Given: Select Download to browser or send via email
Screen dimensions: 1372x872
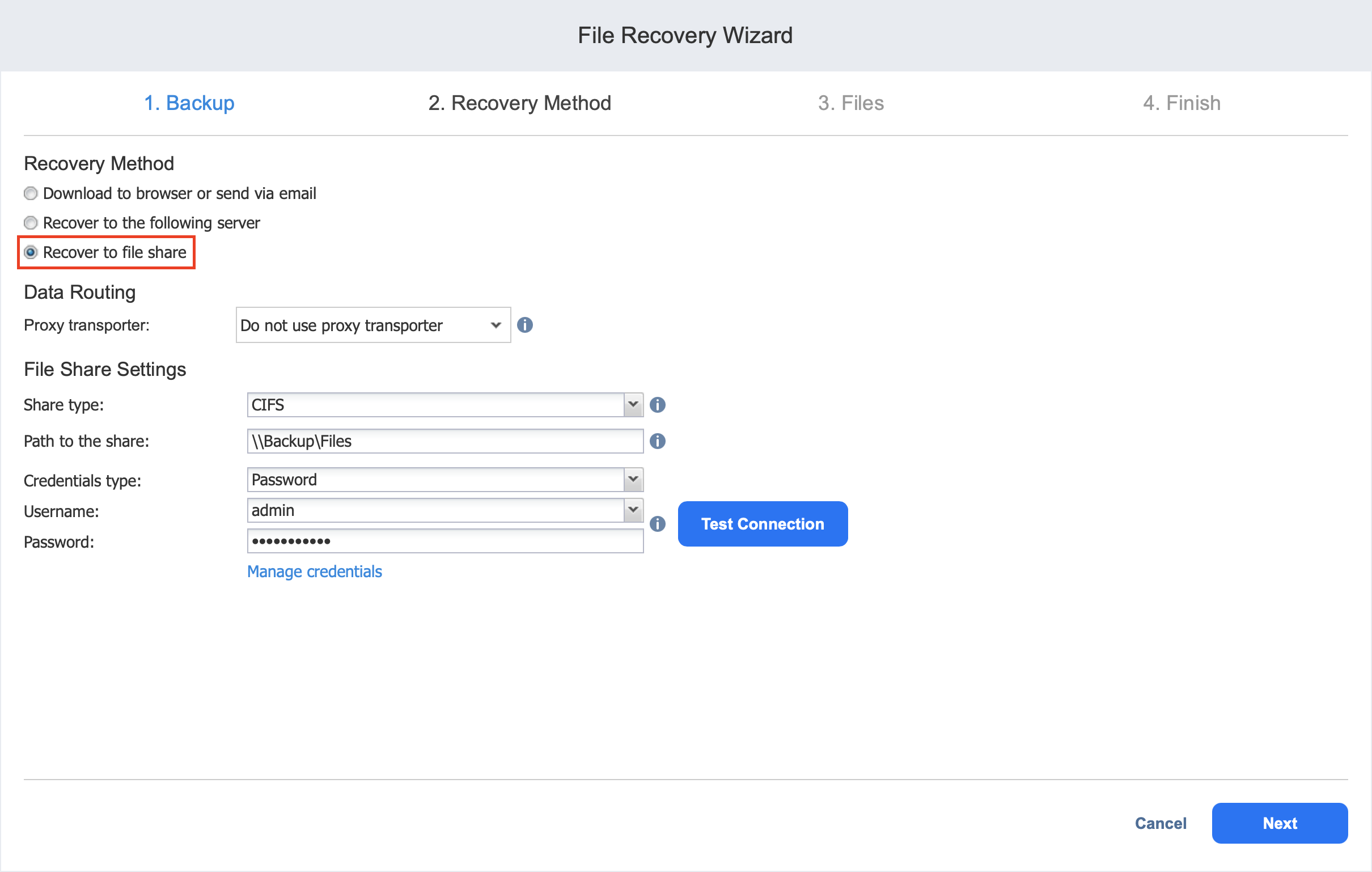Looking at the screenshot, I should 31,193.
